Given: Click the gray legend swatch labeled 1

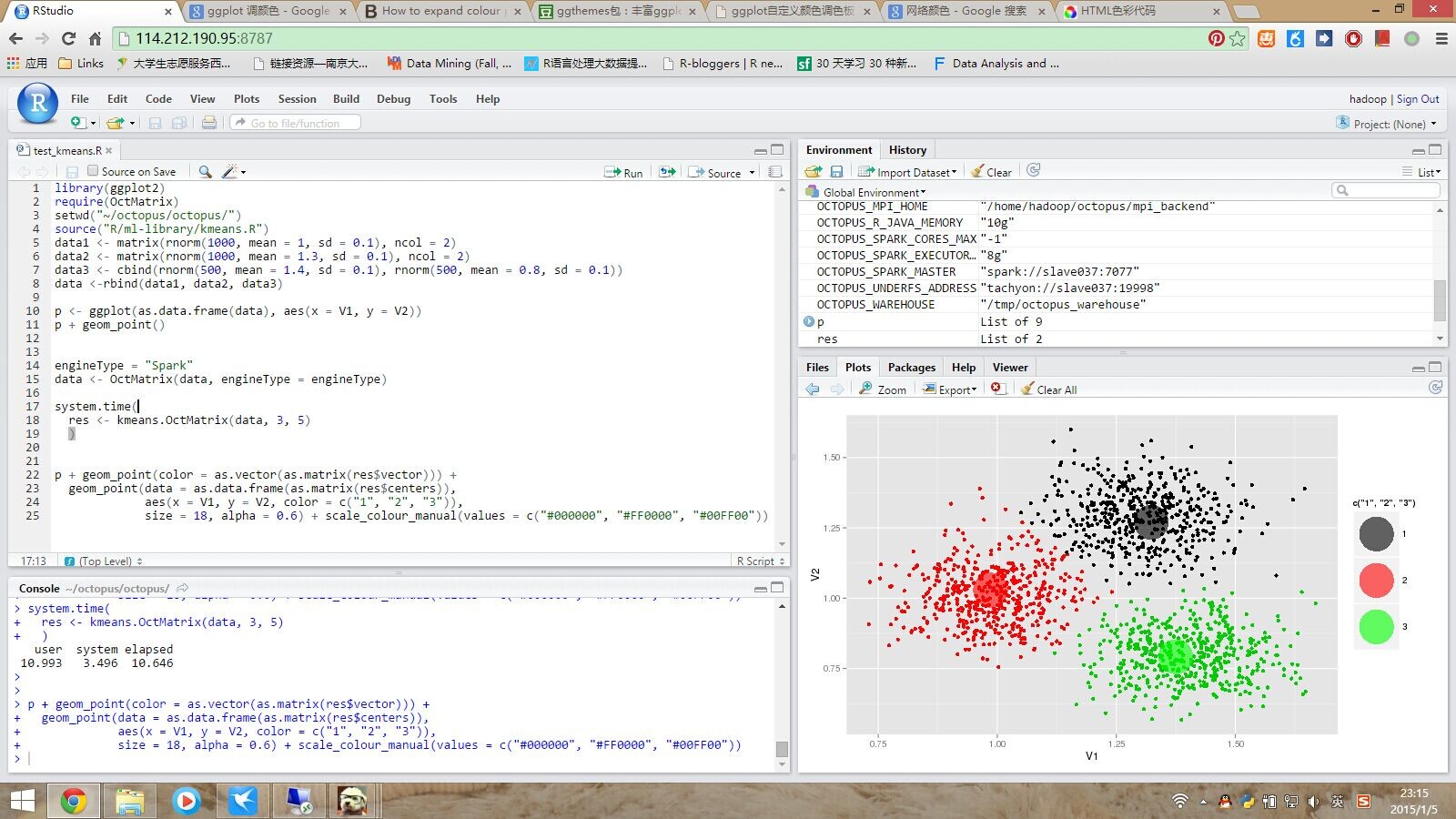Looking at the screenshot, I should pyautogui.click(x=1376, y=534).
